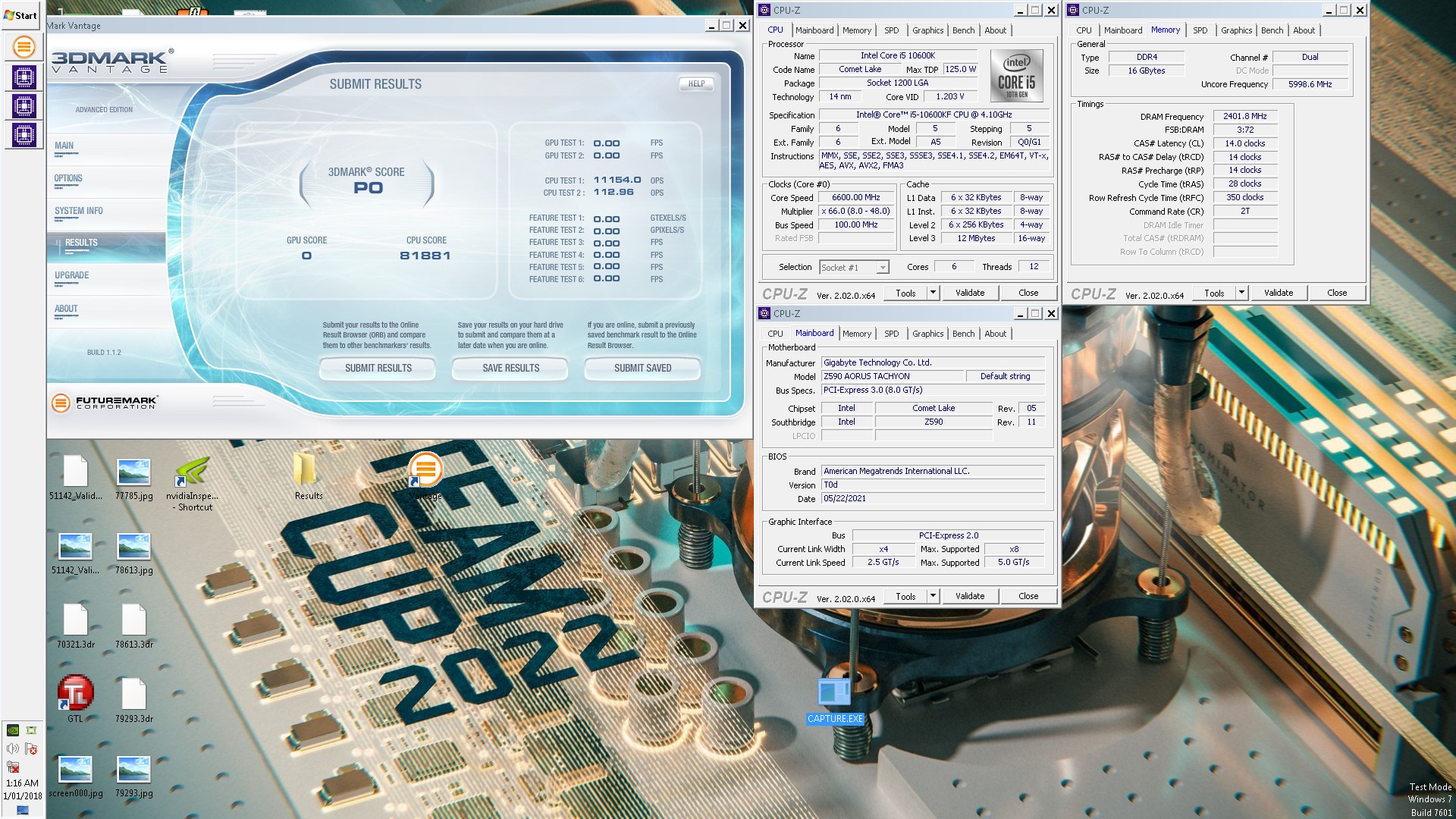
Task: Click Tools button in CPU-Z Memory window
Action: 1214,293
